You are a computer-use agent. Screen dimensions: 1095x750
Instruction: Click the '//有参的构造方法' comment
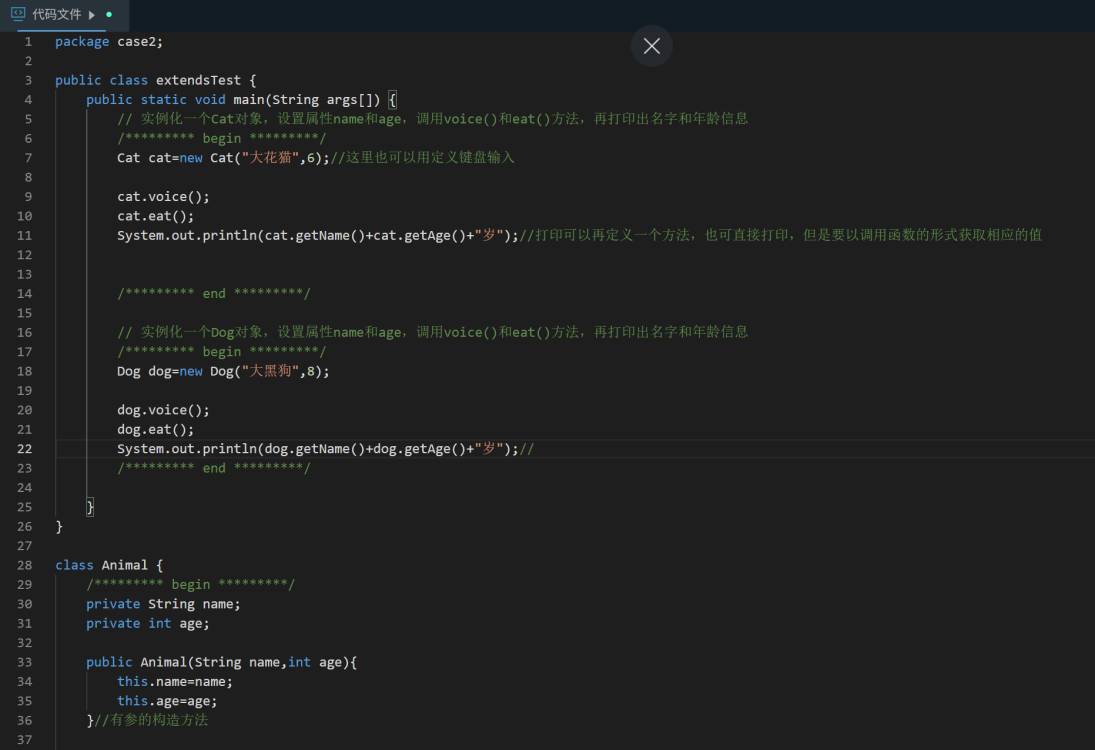[151, 720]
